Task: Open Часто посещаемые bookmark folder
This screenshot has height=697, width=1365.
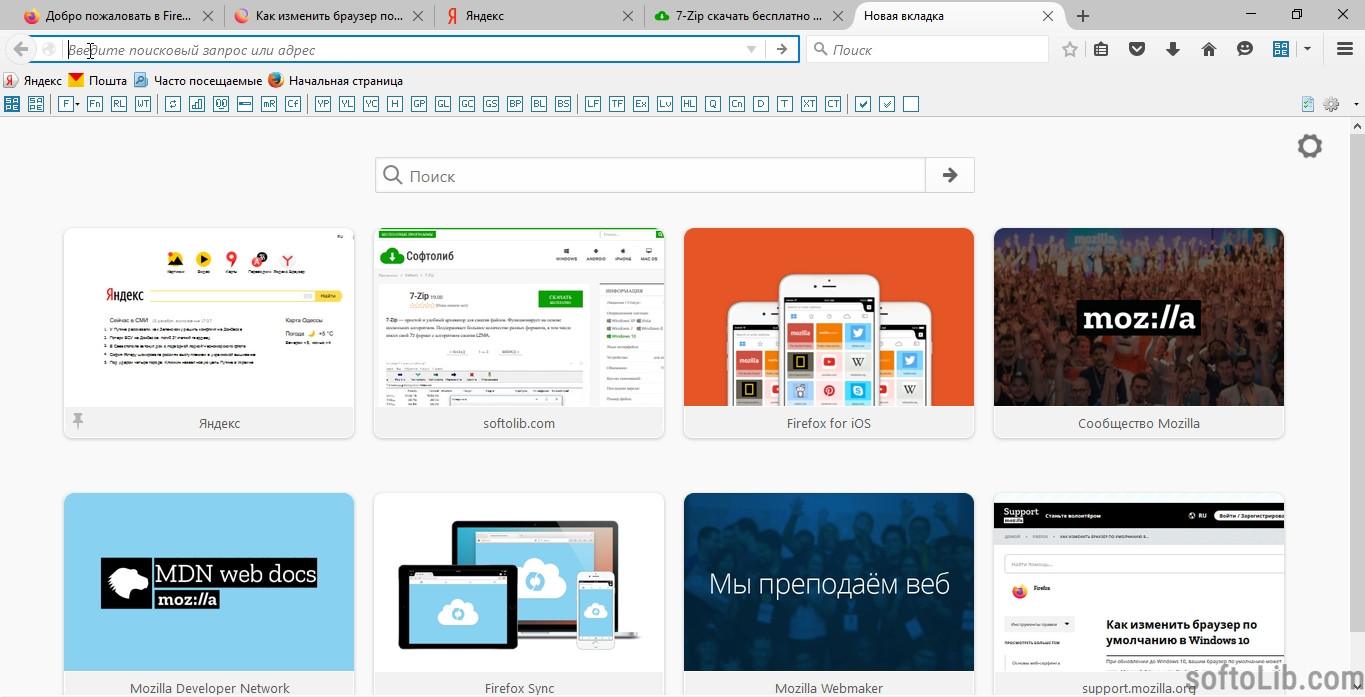Action: (x=198, y=80)
